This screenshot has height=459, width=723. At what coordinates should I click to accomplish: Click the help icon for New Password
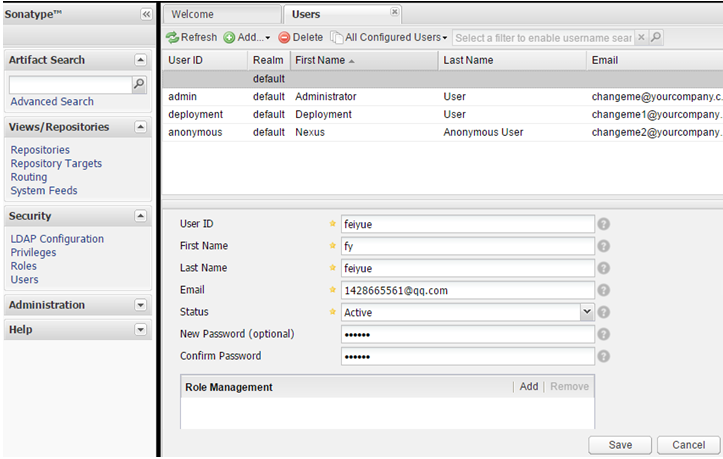[x=604, y=334]
